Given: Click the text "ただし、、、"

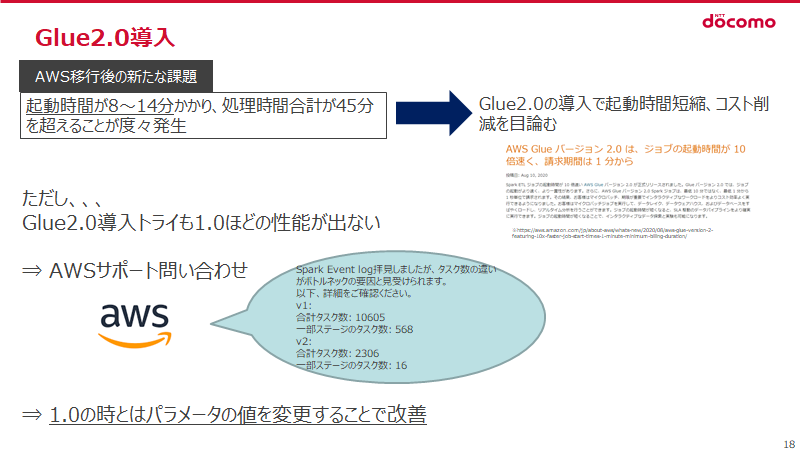Looking at the screenshot, I should coord(62,198).
